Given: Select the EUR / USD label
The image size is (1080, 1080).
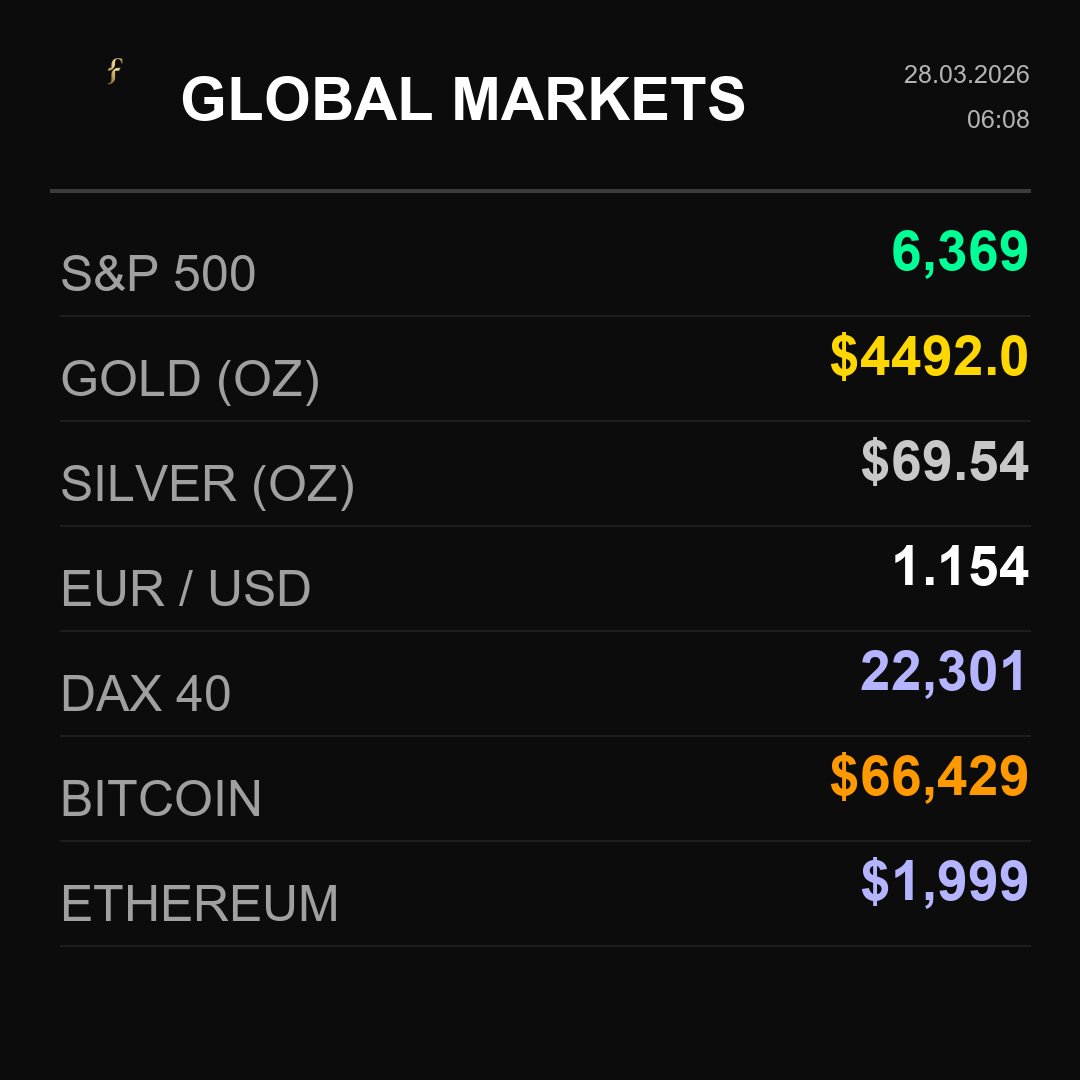Looking at the screenshot, I should click(x=185, y=589).
